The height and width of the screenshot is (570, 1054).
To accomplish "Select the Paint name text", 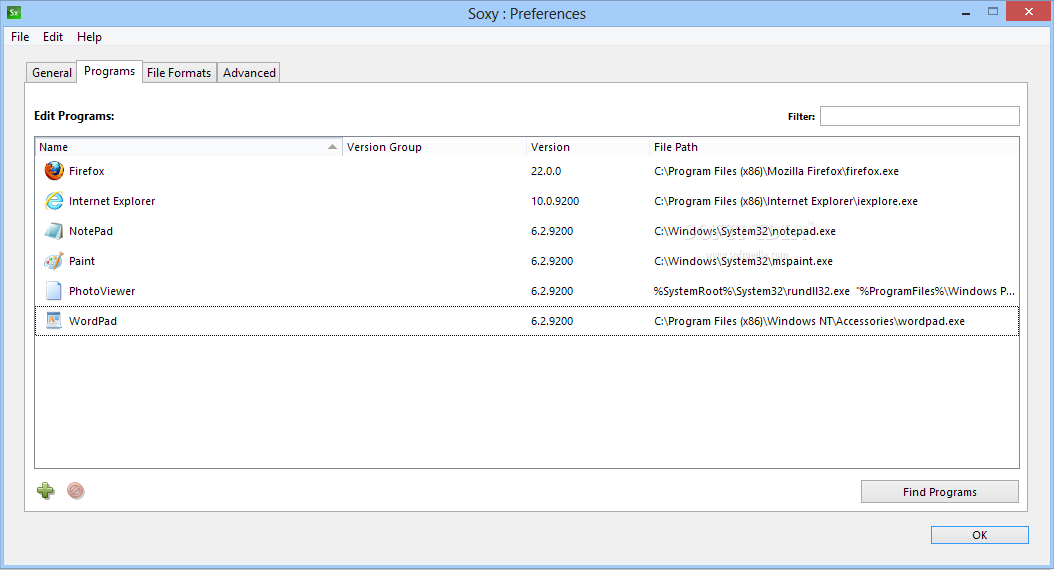I will [x=82, y=261].
